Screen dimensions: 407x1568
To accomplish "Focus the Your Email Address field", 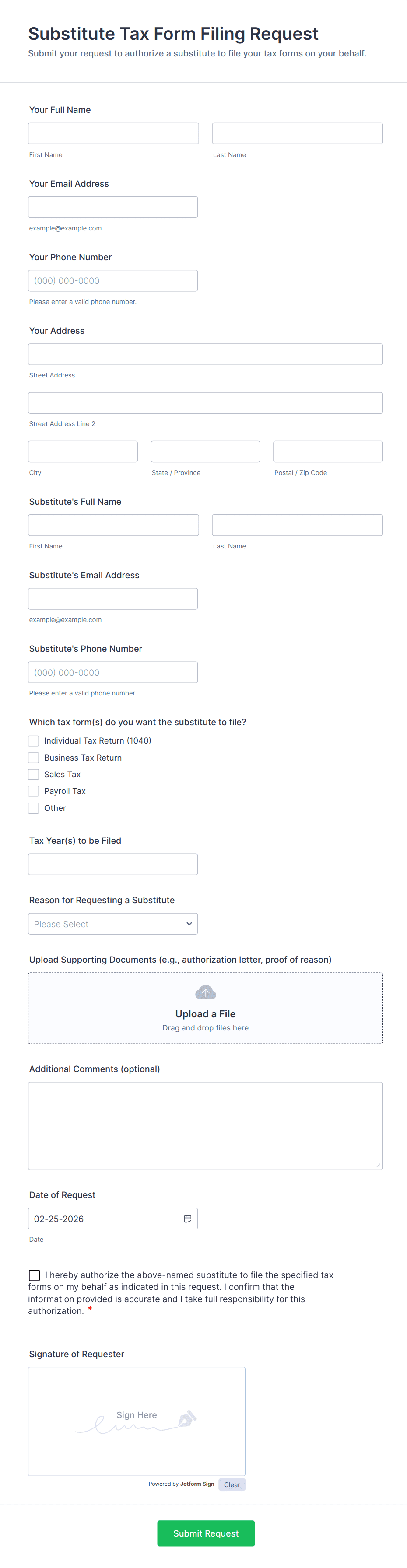I will [x=113, y=207].
